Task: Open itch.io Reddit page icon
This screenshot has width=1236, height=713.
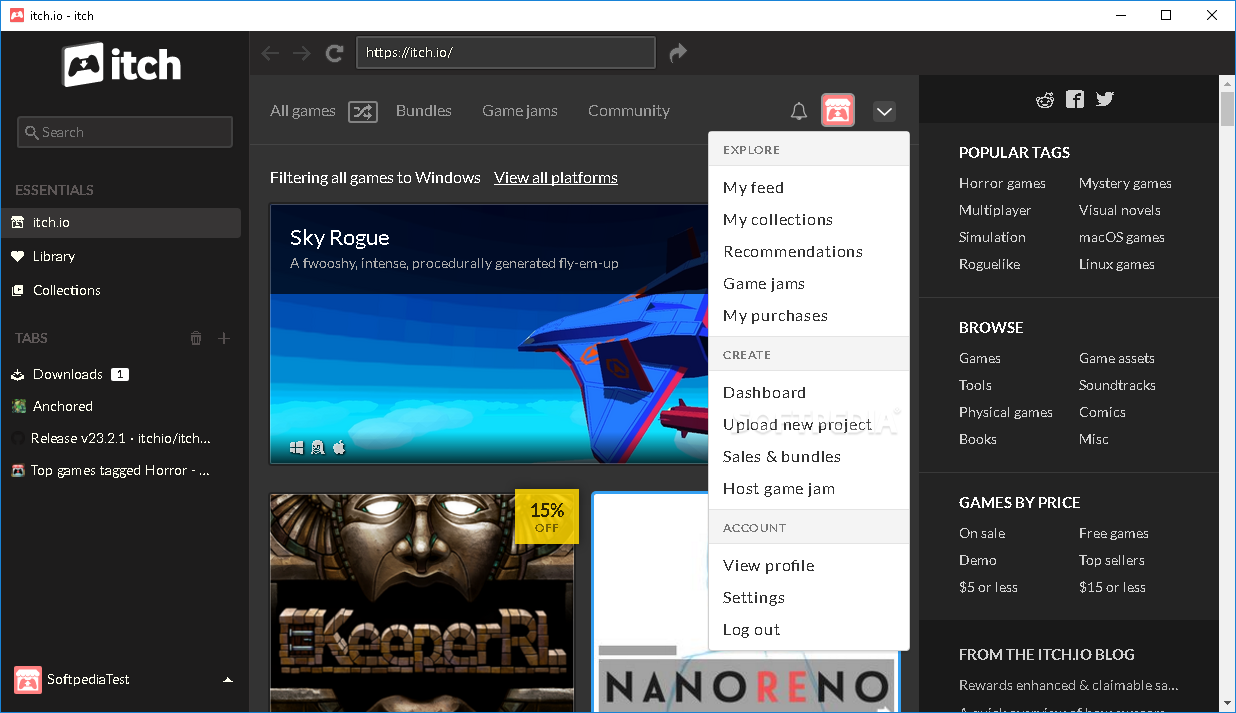Action: point(1045,99)
